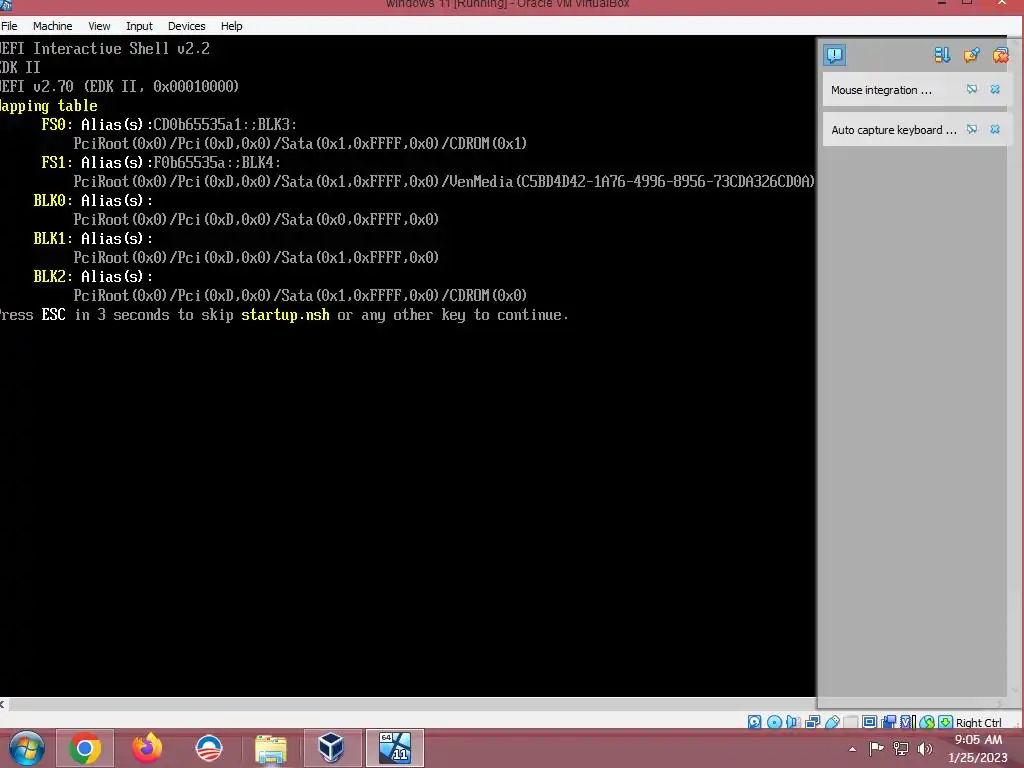Click the keyboard capture green arrow icon
This screenshot has height=768, width=1024.
pyautogui.click(x=945, y=722)
